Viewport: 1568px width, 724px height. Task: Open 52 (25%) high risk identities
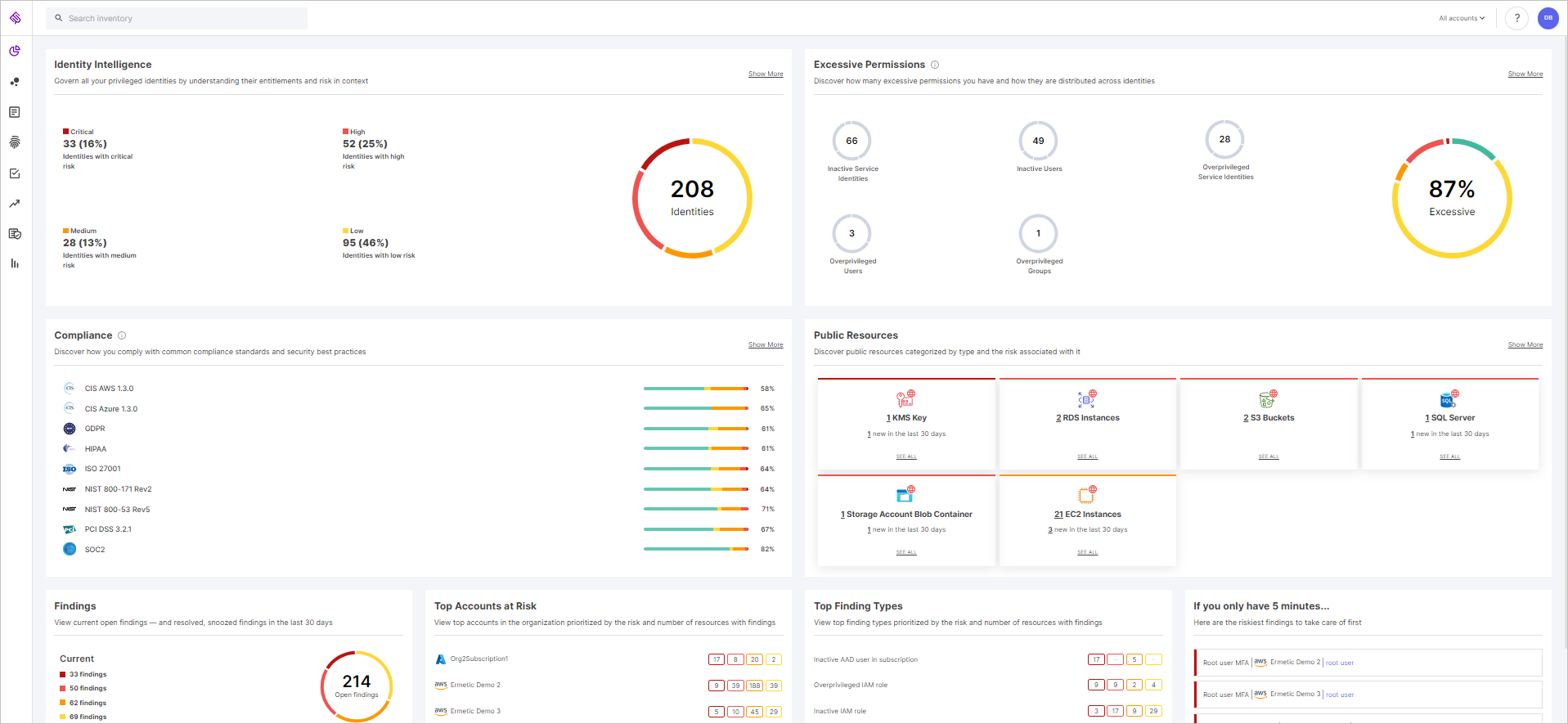[365, 144]
